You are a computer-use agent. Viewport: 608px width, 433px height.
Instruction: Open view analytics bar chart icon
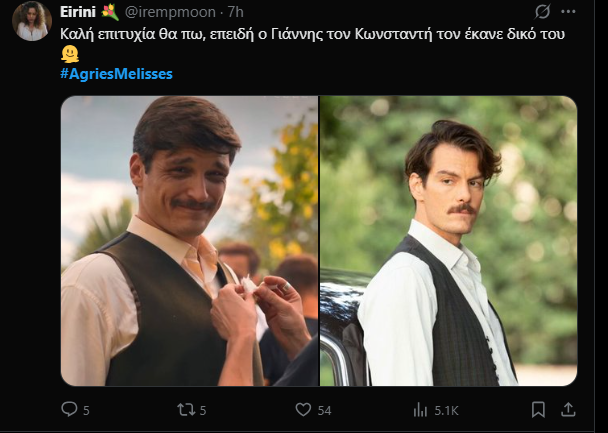coord(420,409)
